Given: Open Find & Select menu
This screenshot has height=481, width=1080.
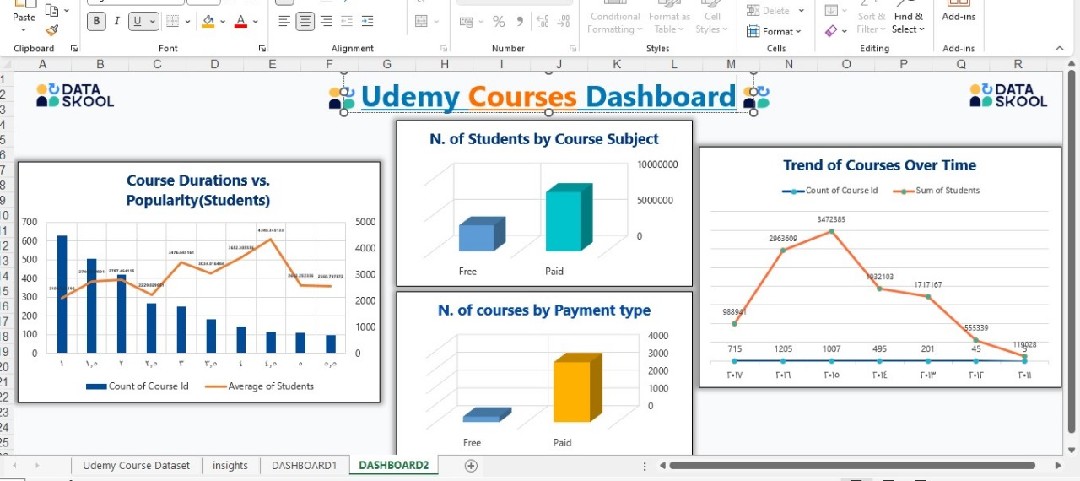Looking at the screenshot, I should coord(908,17).
